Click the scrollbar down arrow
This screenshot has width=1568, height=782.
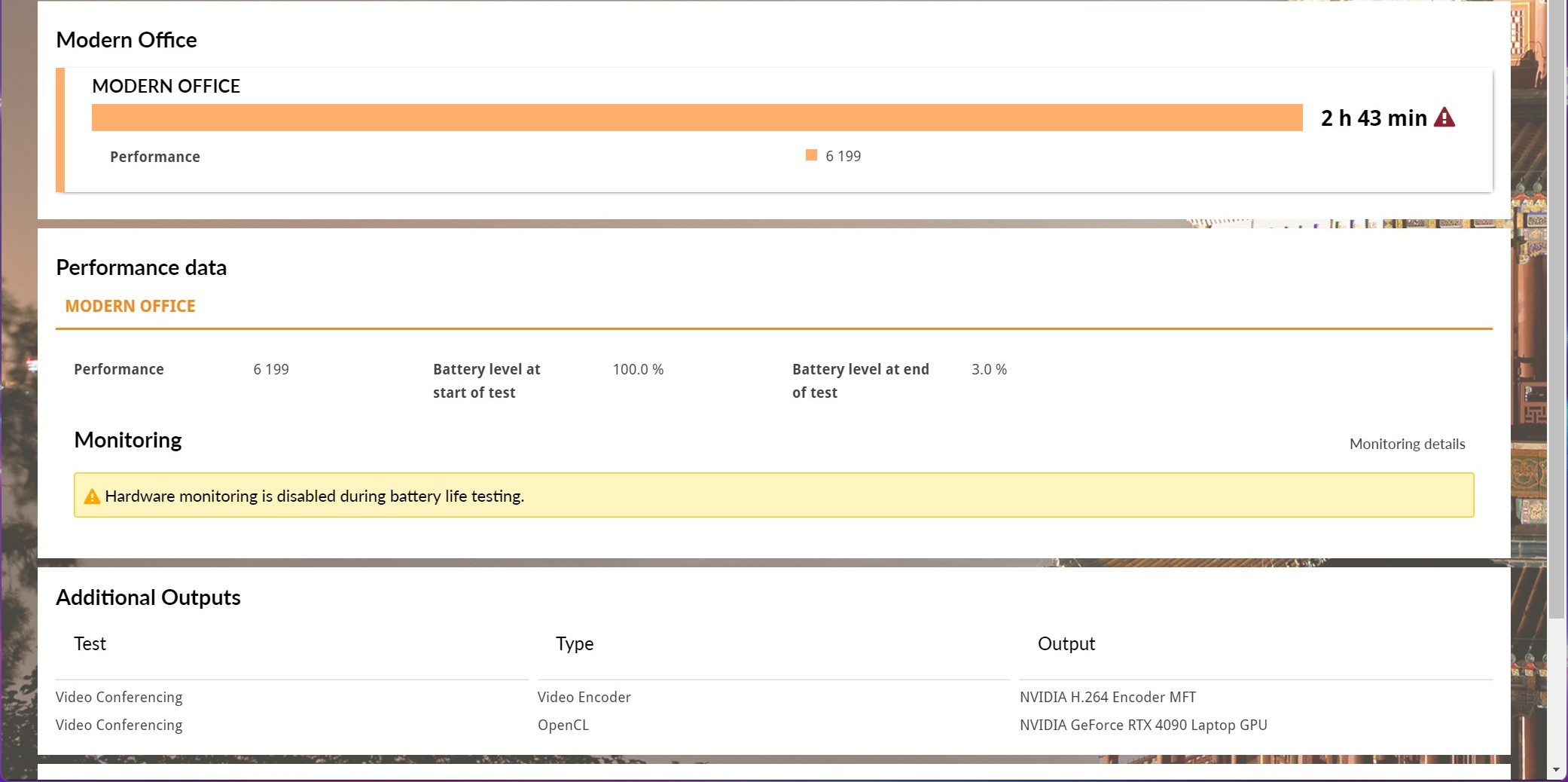coord(1557,770)
